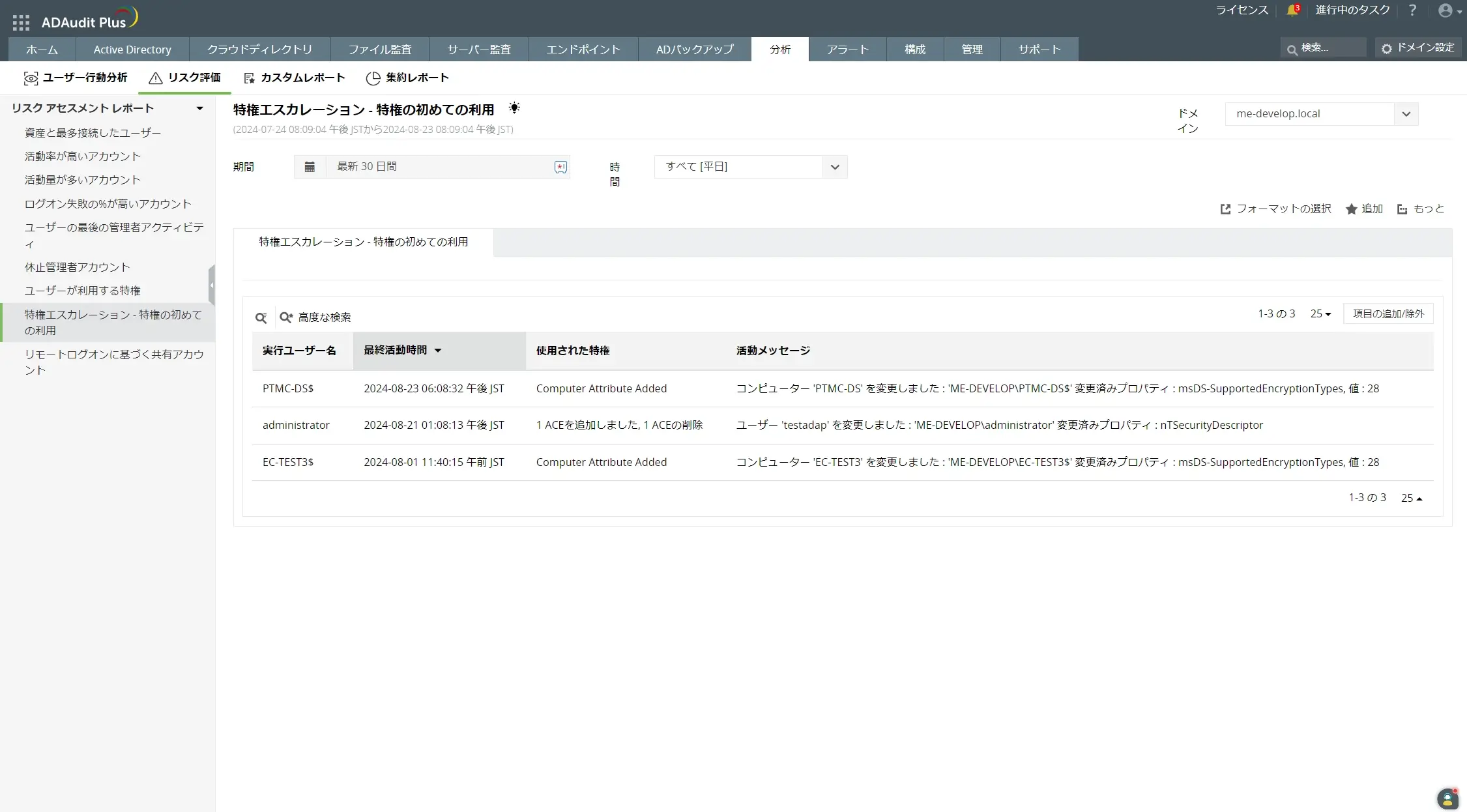Open 高度な検索 advanced search
Viewport: 1467px width, 812px height.
click(x=315, y=317)
